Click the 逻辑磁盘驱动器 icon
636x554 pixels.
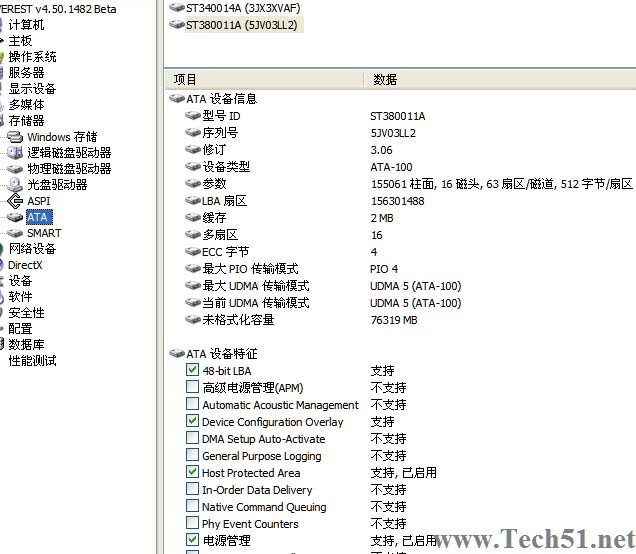click(x=15, y=152)
